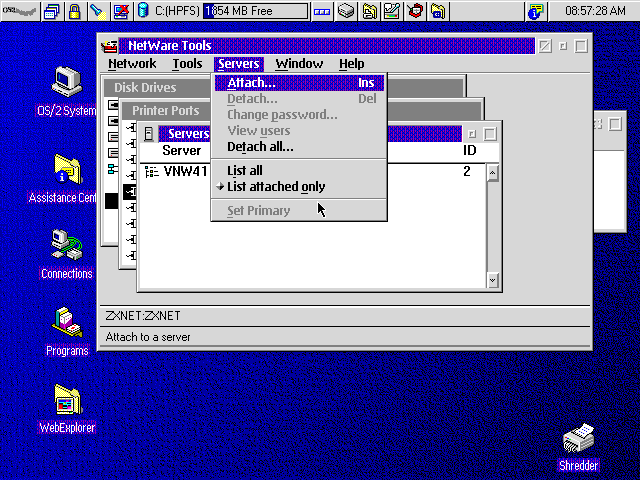Choose Set Primary in the Servers menu
Image resolution: width=640 pixels, height=480 pixels.
299,211
